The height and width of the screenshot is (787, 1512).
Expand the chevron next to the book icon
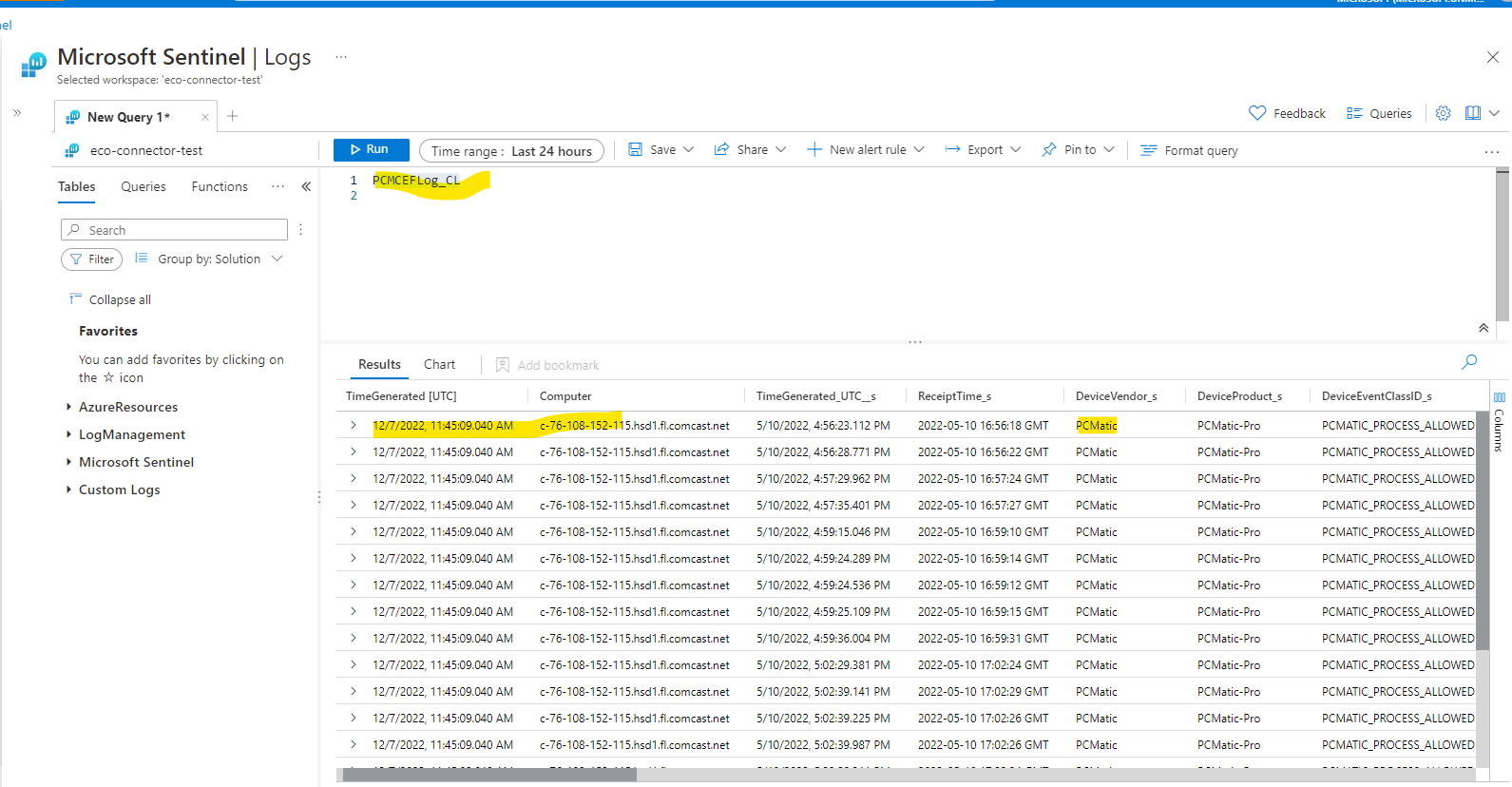click(1494, 113)
